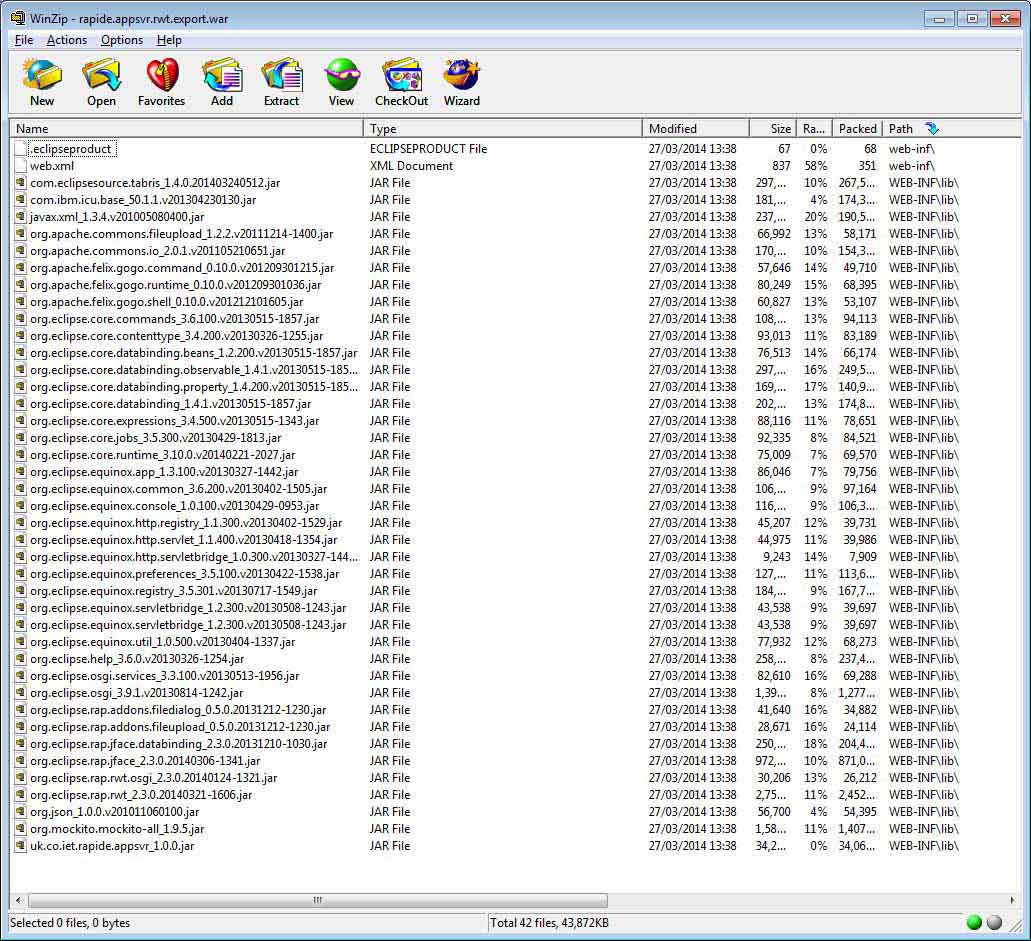
Task: Click the JAR icon beside org.eclipse.rap.jface_2.3.0.20140306-1341.jar
Action: [20, 760]
